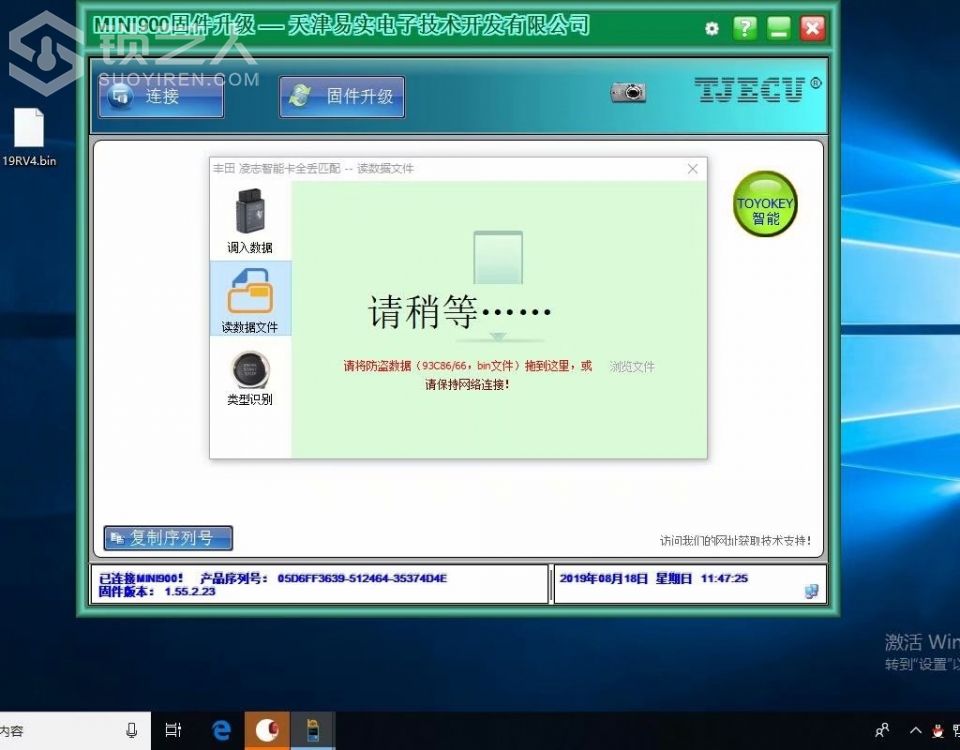This screenshot has height=750, width=960.
Task: Open help question mark icon
Action: pos(745,28)
